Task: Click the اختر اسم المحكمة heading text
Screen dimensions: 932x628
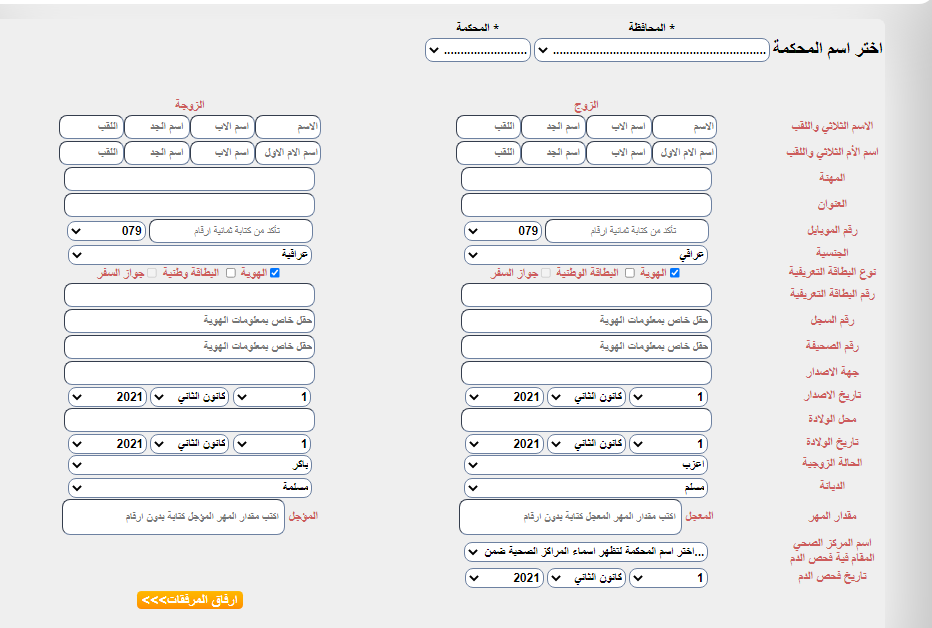Action: (x=827, y=49)
